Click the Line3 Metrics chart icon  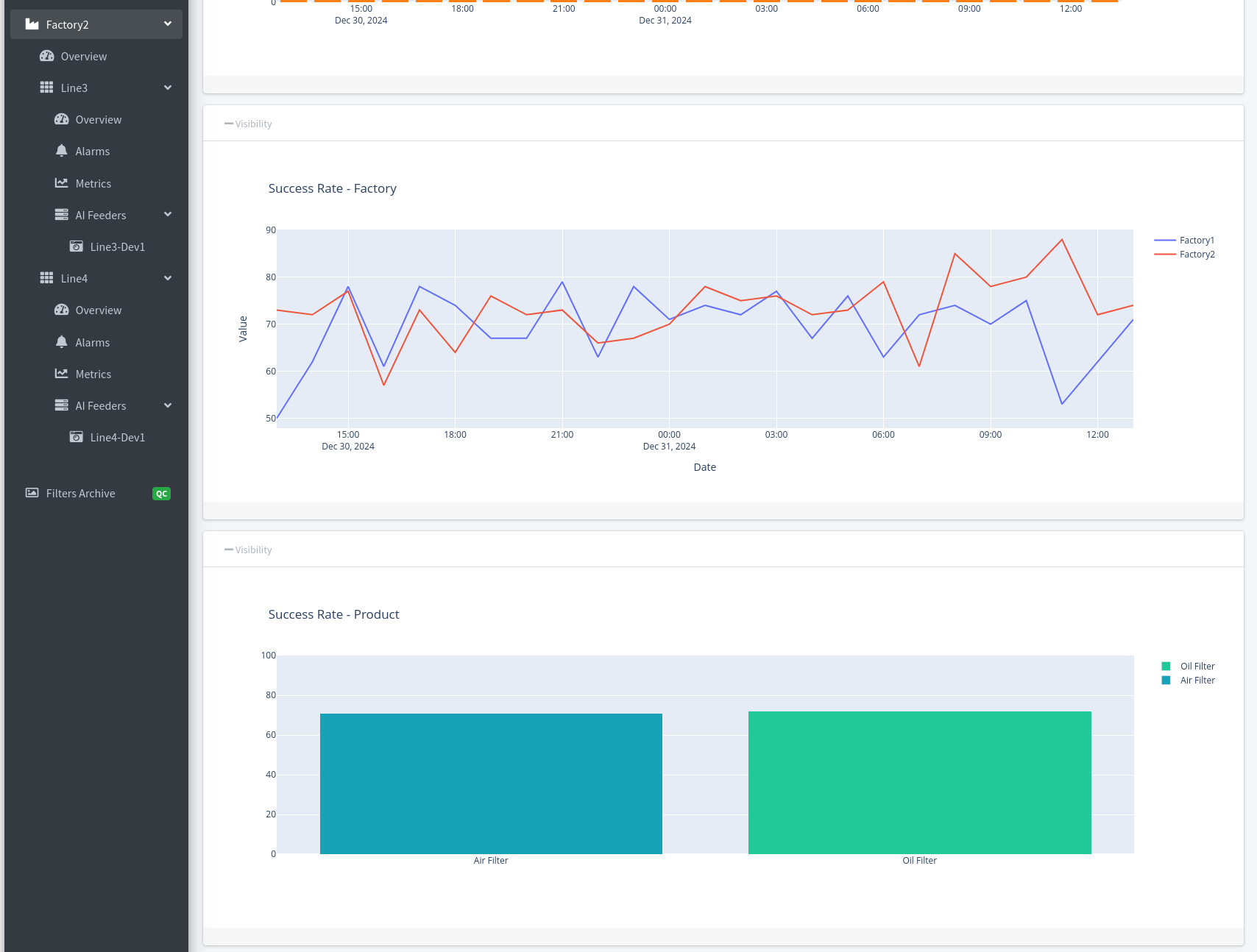(x=62, y=183)
